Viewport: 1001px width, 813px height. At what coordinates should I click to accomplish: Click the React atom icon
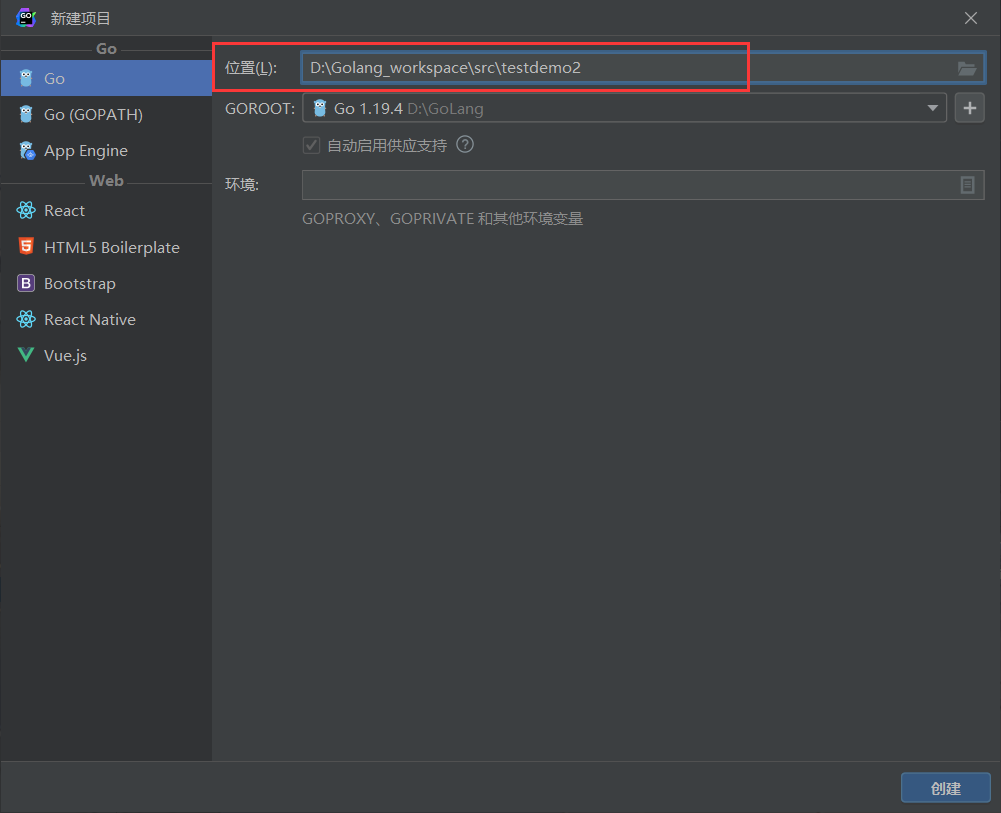tap(26, 211)
